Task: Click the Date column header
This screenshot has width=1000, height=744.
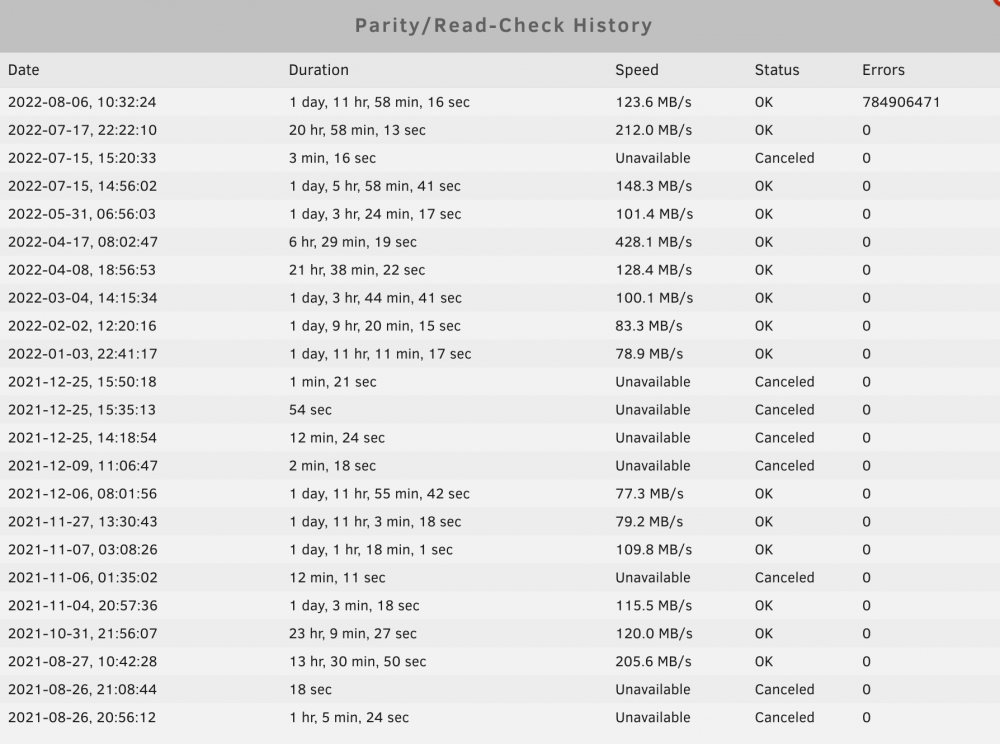Action: [24, 70]
